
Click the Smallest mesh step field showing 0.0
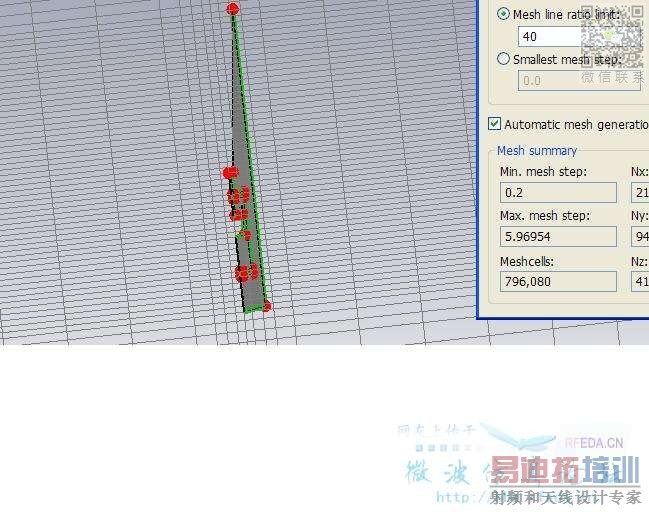tap(579, 80)
